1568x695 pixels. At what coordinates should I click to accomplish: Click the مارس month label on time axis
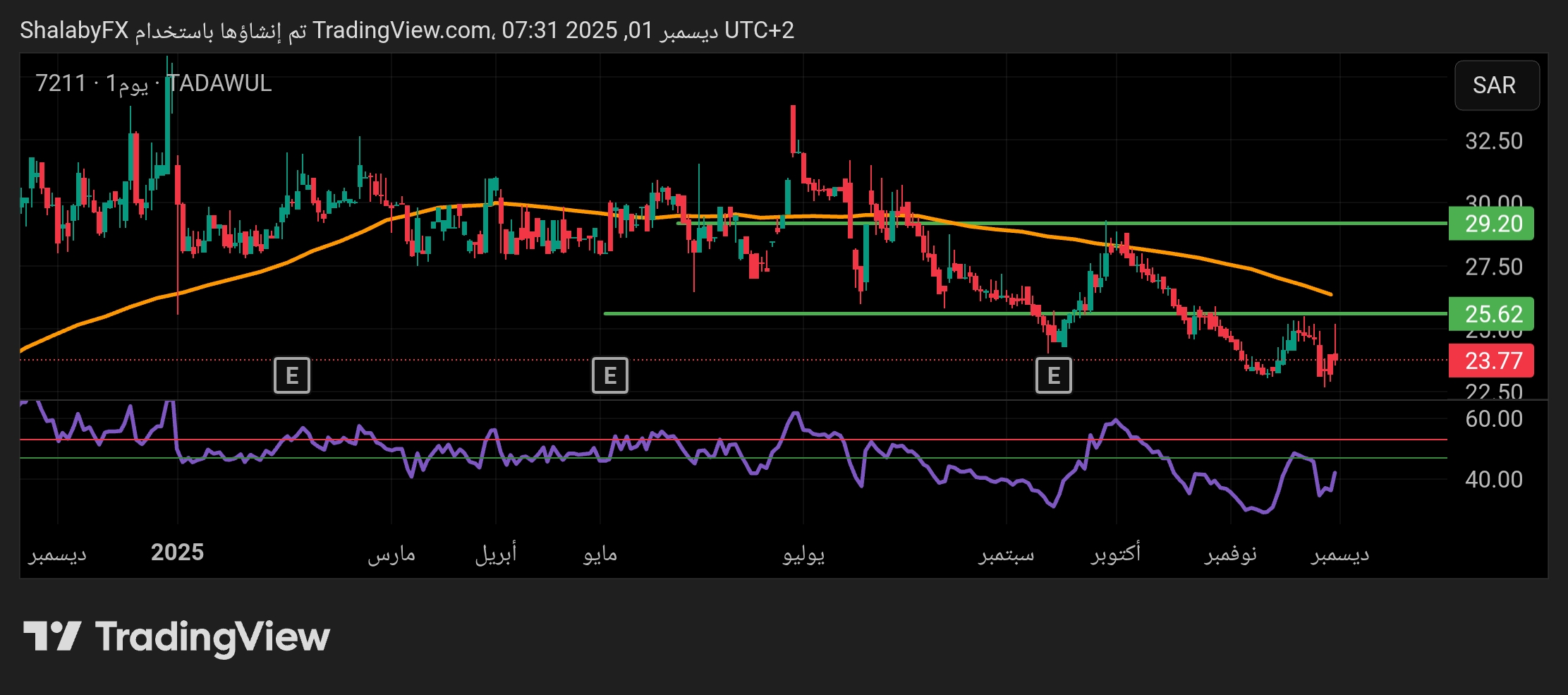click(x=391, y=554)
